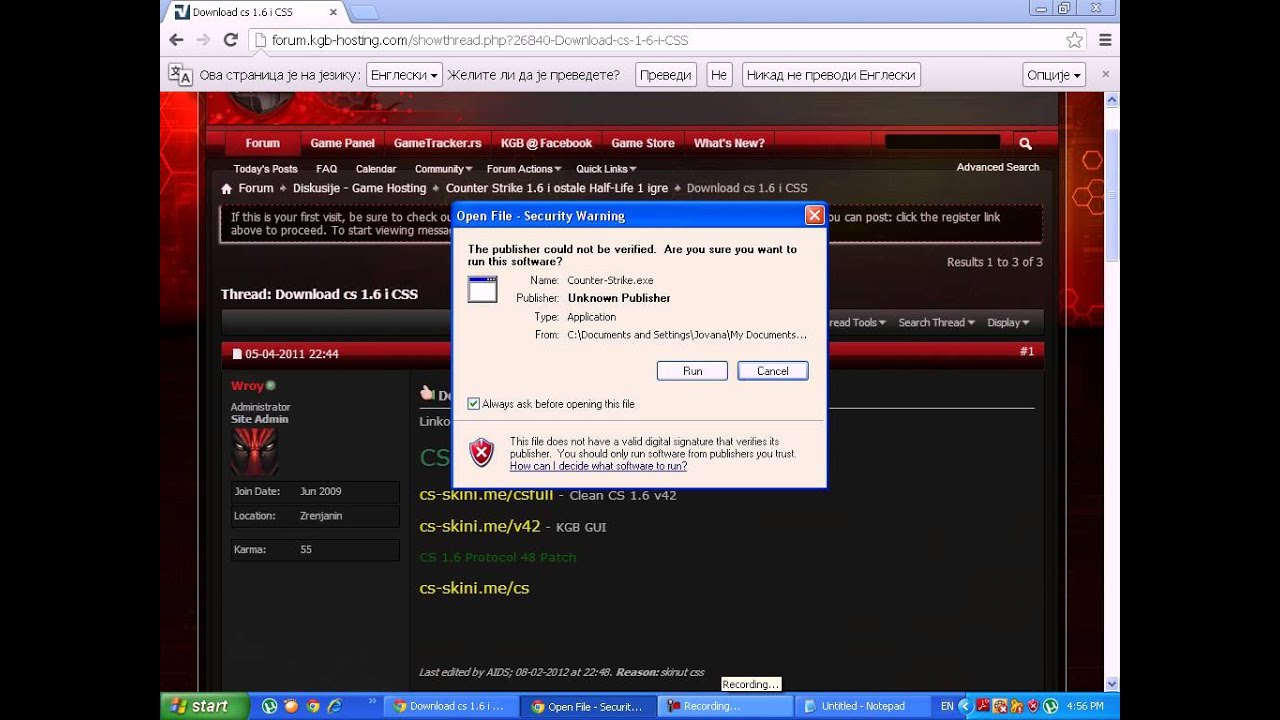This screenshot has width=1280, height=720.
Task: Click the Wroy username link
Action: (247, 386)
